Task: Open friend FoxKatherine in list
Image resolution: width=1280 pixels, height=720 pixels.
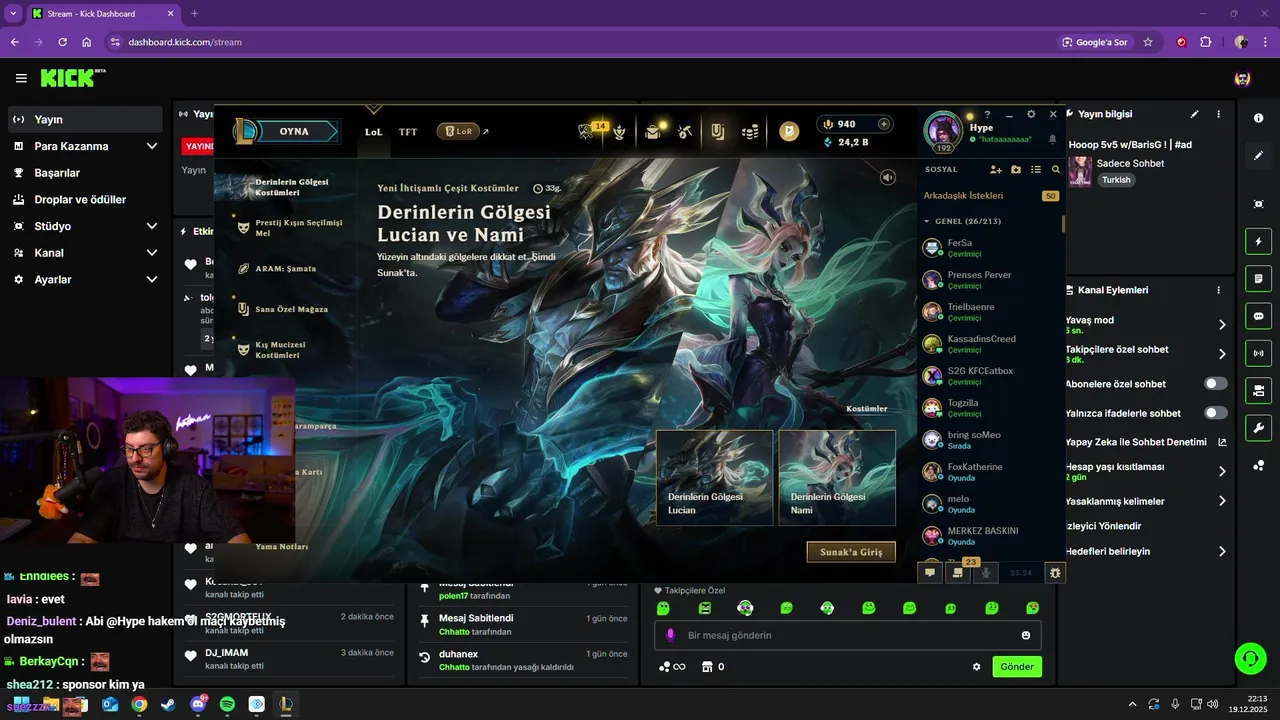Action: pyautogui.click(x=990, y=472)
